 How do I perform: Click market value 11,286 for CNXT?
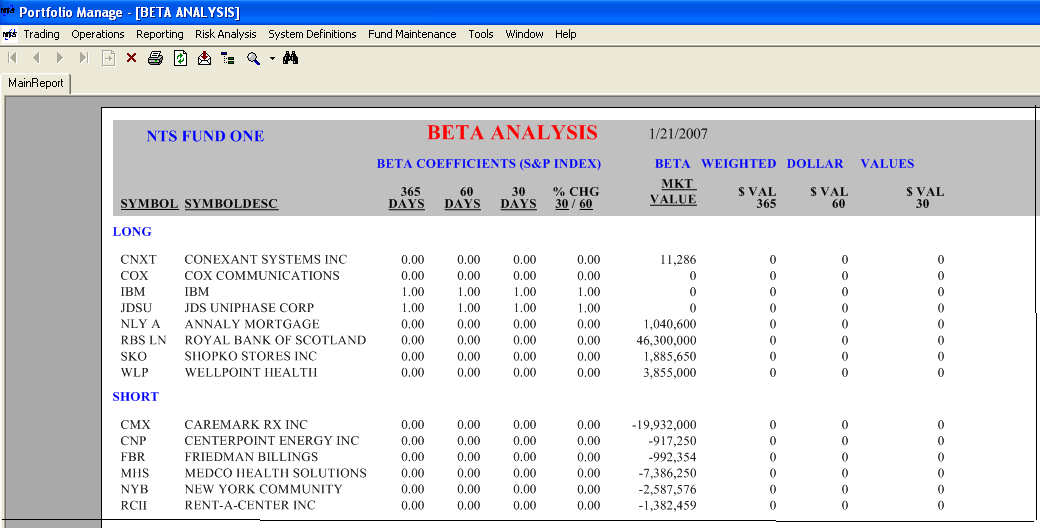[x=678, y=260]
